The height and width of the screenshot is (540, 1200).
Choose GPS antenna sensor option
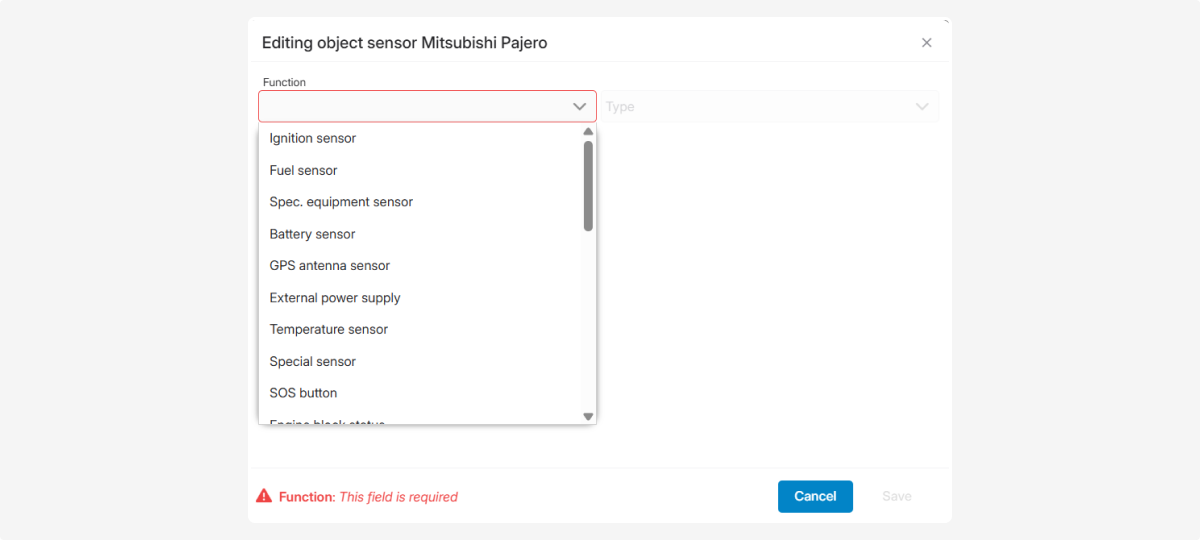click(x=330, y=266)
